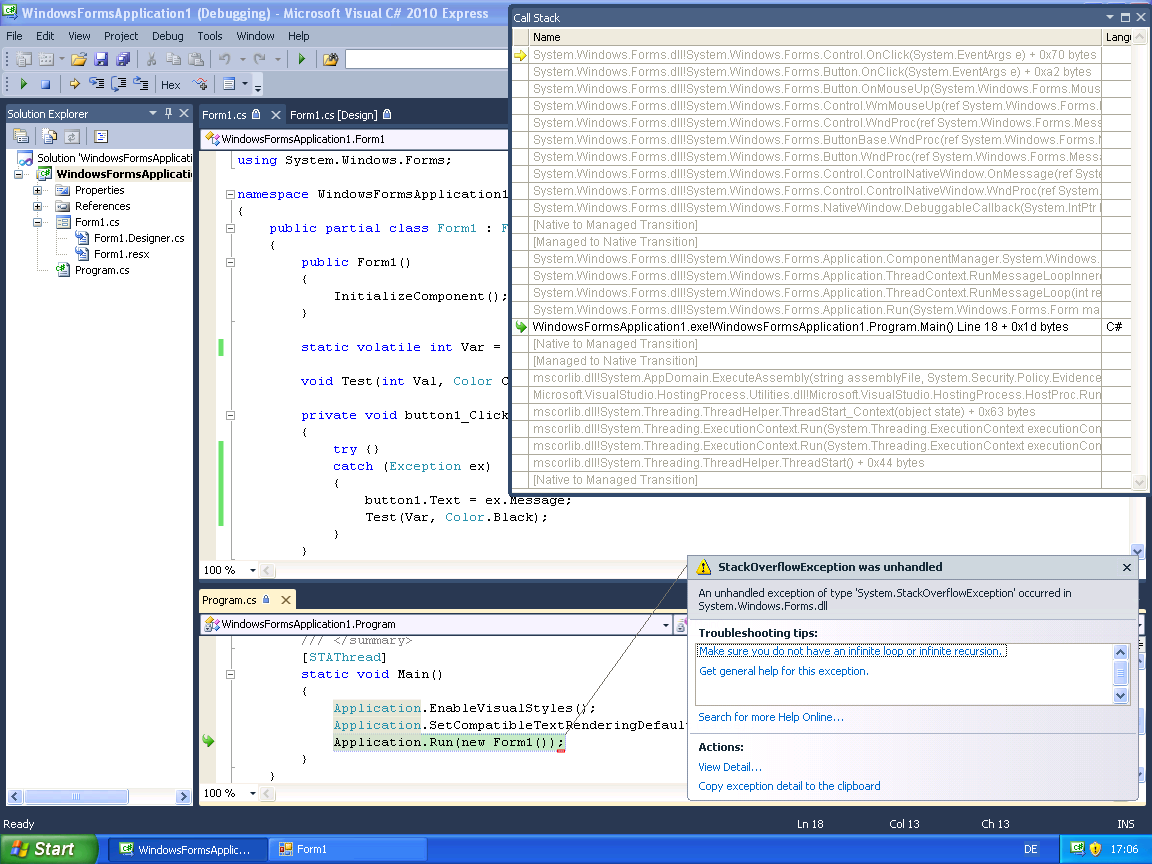Open the Call Stack window position dropdown
1152x864 pixels.
[1109, 18]
